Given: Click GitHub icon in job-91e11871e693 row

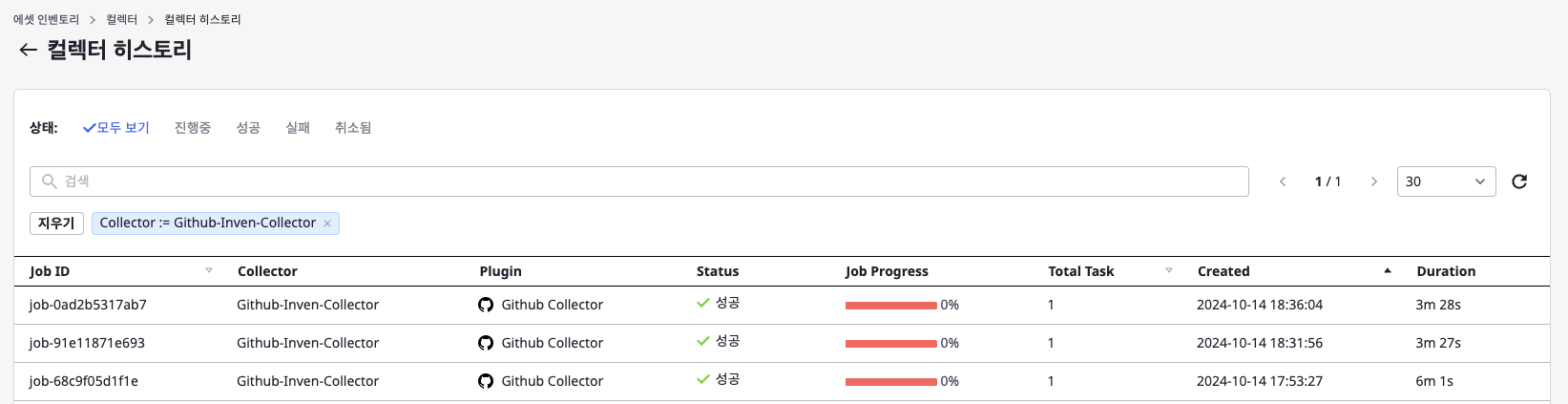Looking at the screenshot, I should [x=486, y=343].
